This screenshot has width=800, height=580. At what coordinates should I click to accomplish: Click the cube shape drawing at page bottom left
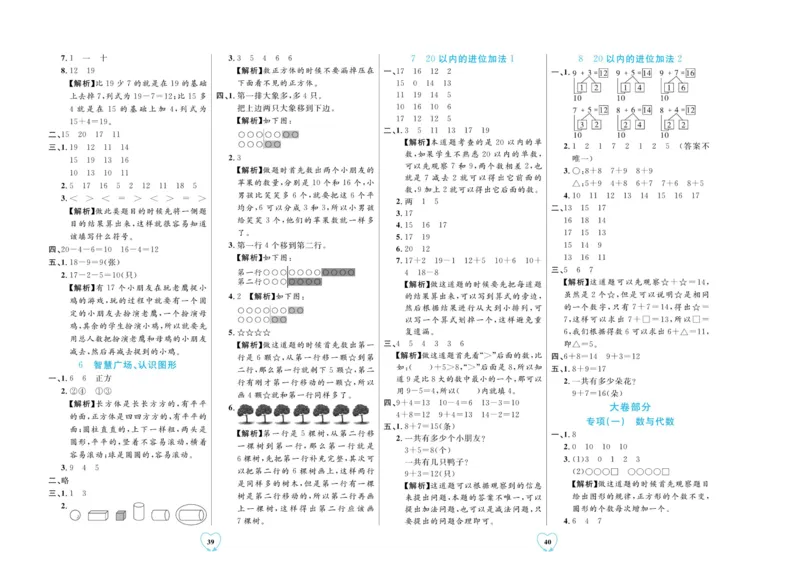point(120,515)
